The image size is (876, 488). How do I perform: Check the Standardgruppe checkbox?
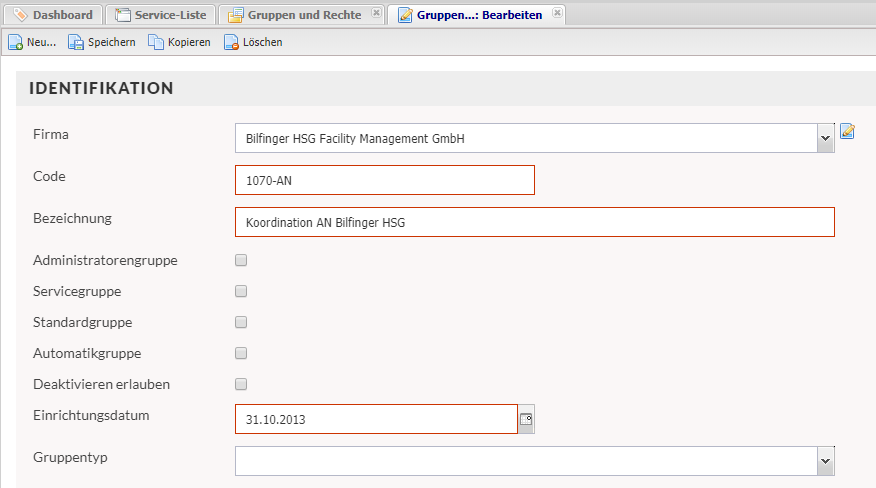[241, 322]
